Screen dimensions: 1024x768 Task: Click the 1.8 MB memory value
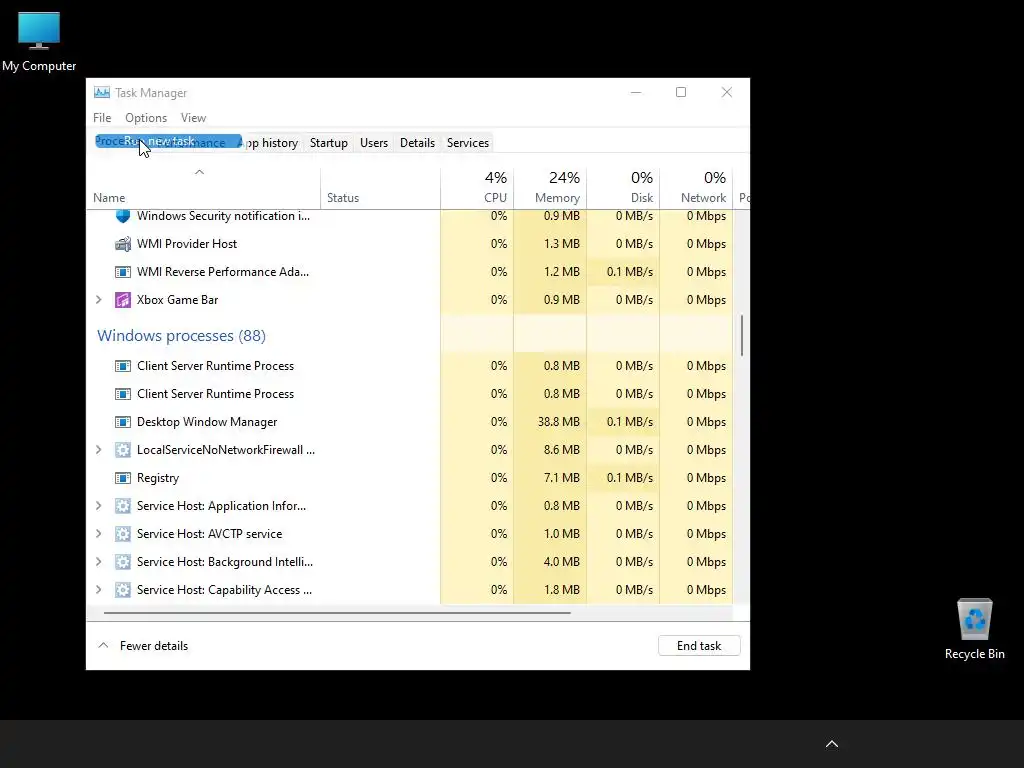[x=562, y=591]
